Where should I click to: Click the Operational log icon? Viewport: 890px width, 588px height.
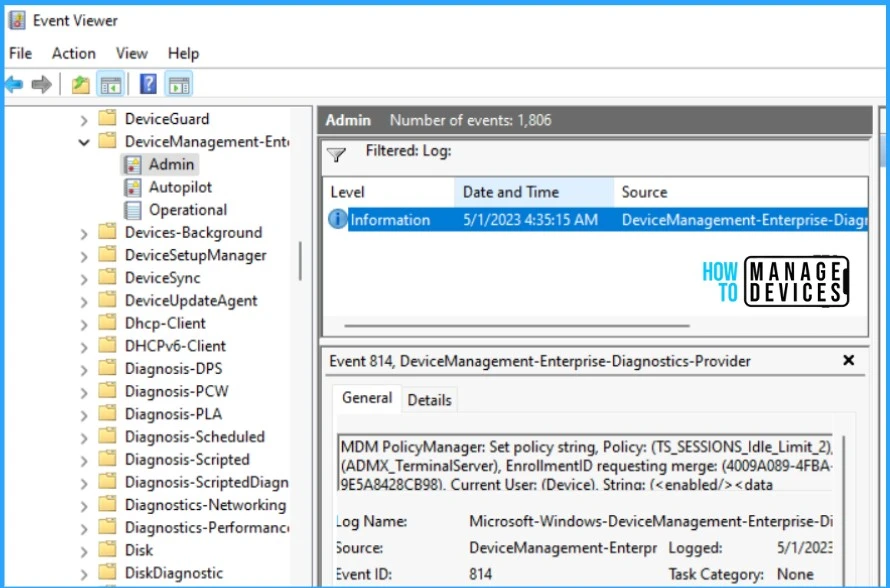pyautogui.click(x=133, y=210)
